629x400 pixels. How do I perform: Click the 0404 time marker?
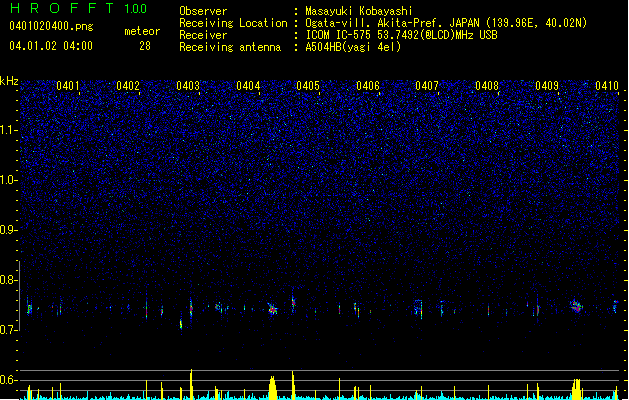(248, 86)
